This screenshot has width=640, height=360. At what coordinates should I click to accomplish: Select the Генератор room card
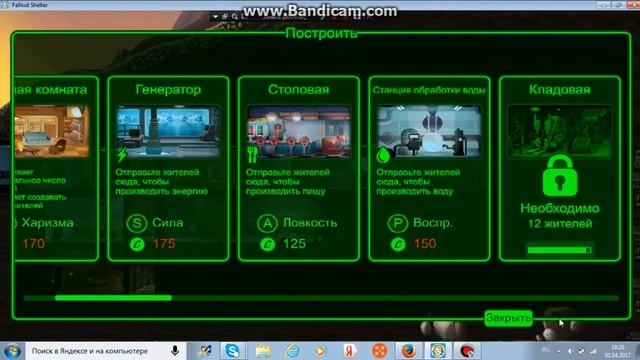(168, 168)
